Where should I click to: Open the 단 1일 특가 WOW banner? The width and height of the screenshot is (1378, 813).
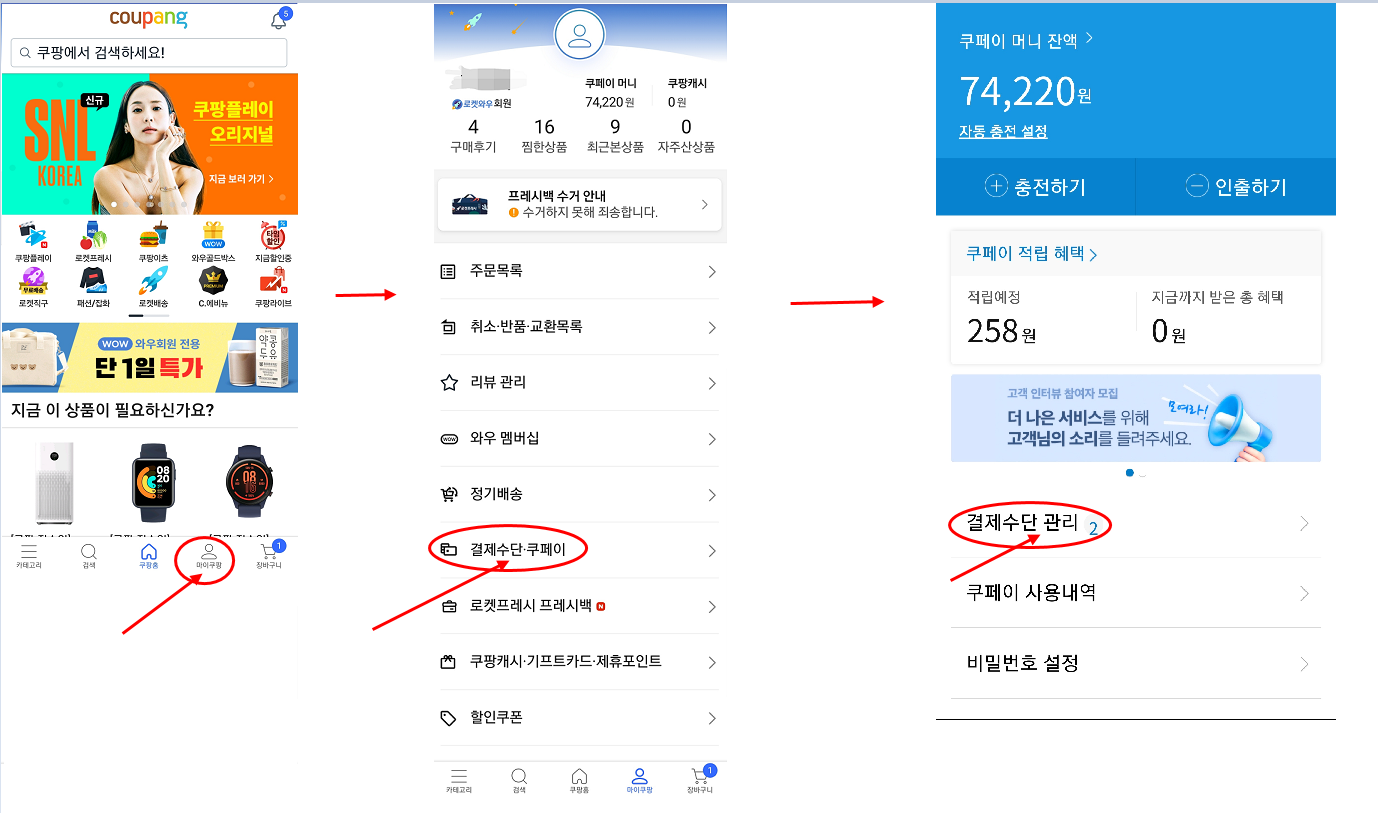[150, 357]
